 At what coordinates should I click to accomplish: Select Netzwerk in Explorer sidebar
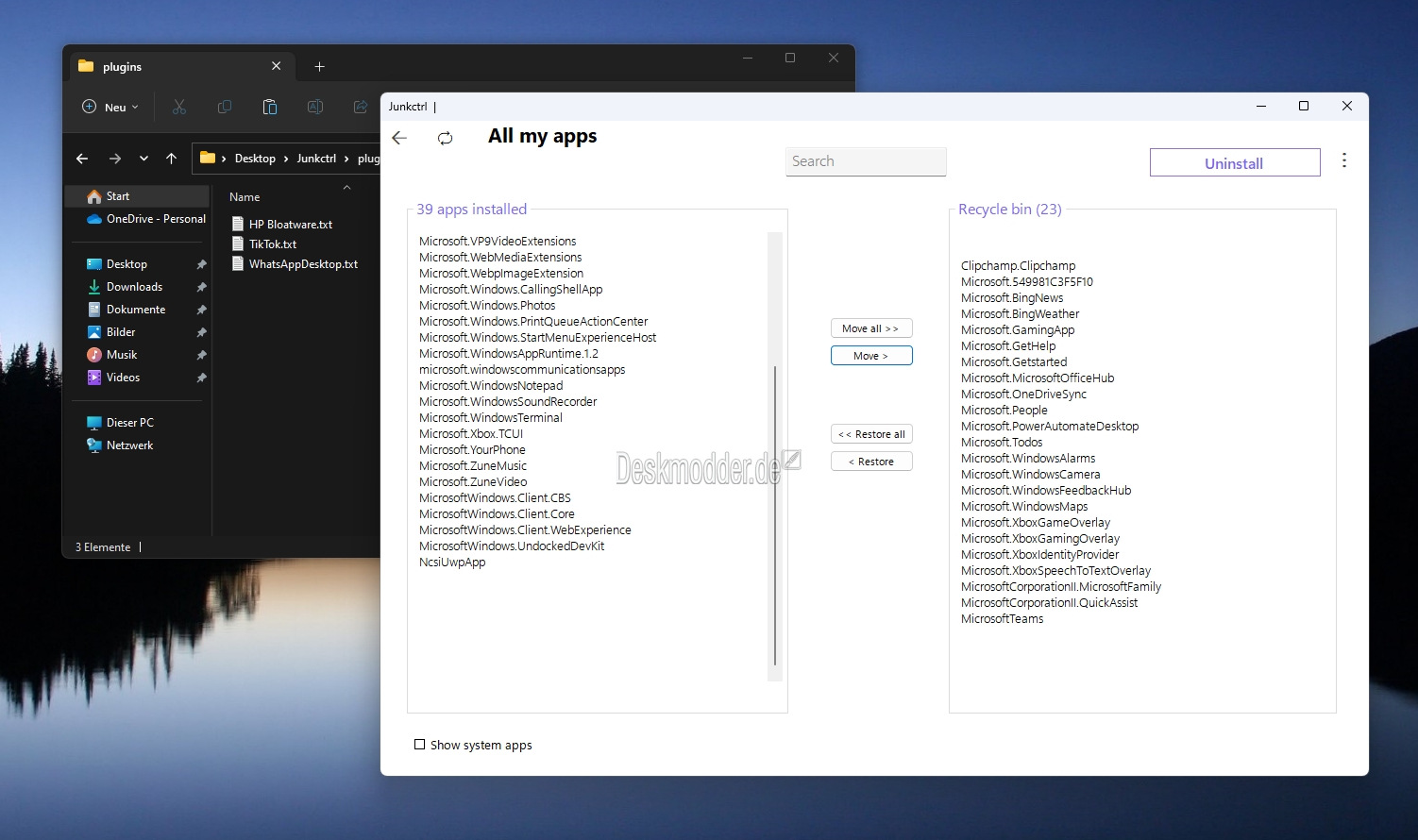[x=137, y=445]
